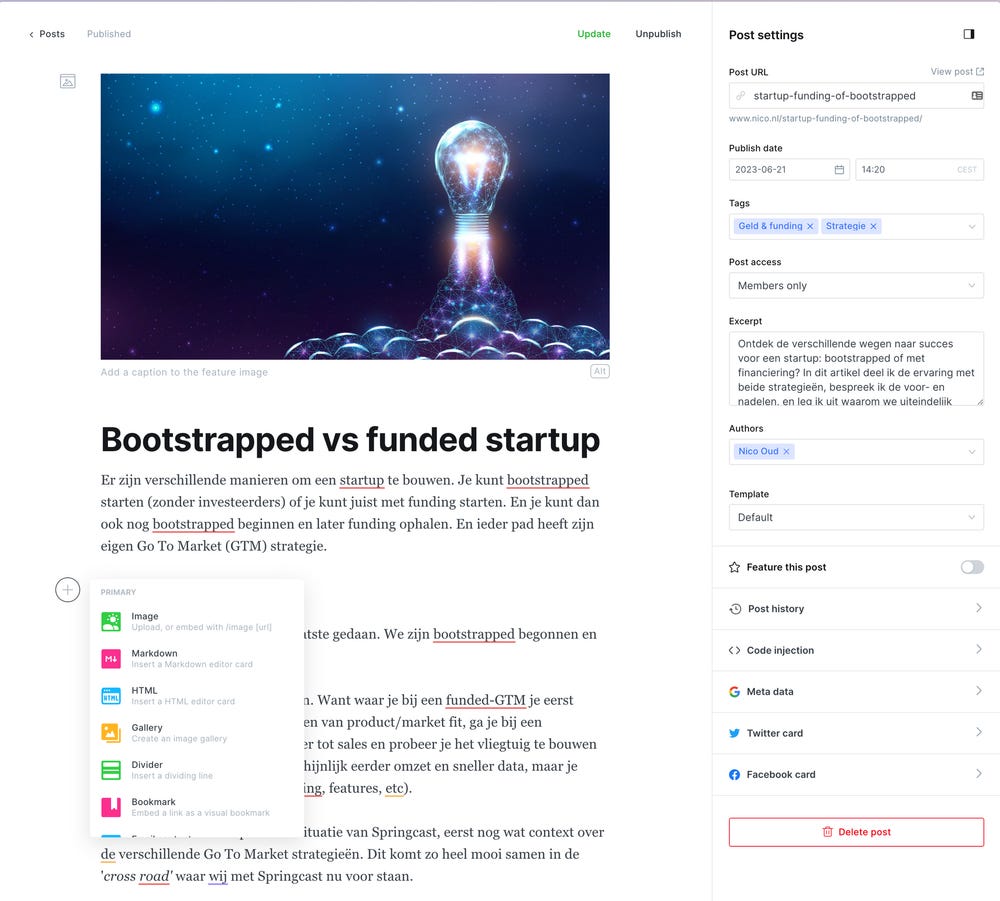Remove the Geld & funding tag
This screenshot has width=1000, height=901.
(x=810, y=226)
